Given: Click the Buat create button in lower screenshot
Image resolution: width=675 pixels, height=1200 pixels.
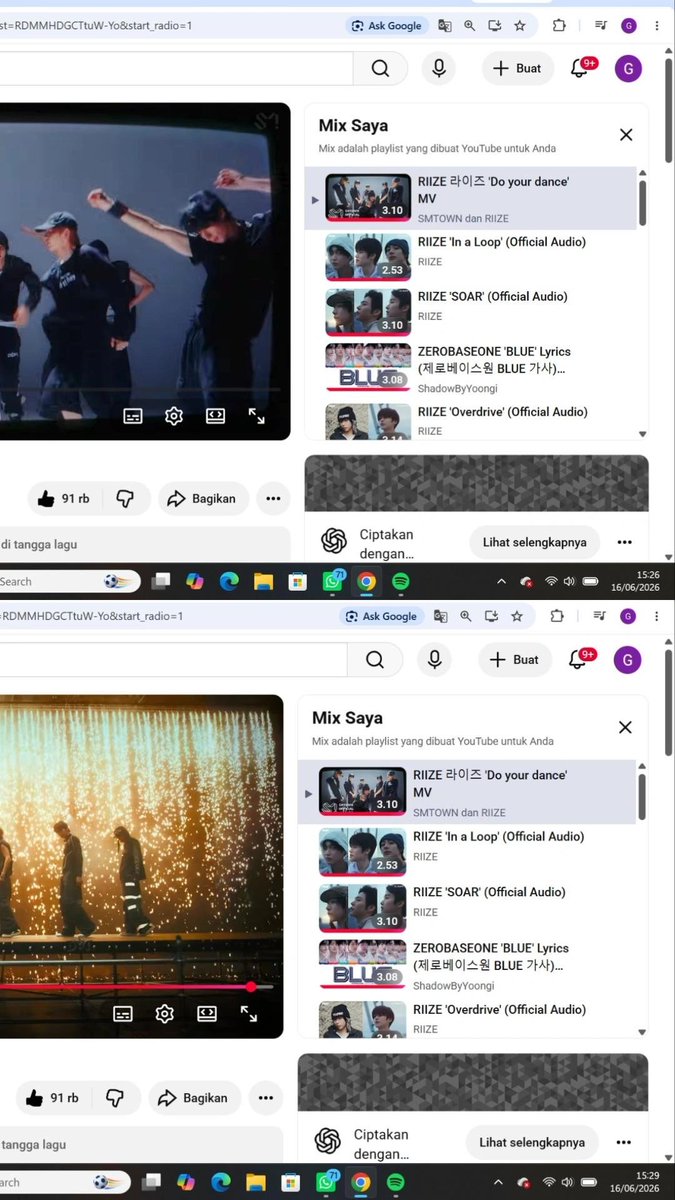Looking at the screenshot, I should (x=514, y=659).
